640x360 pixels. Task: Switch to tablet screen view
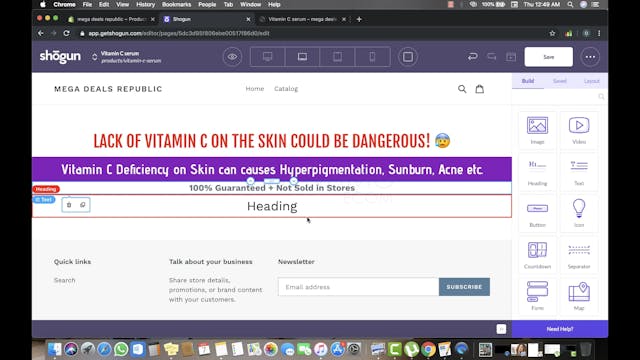pyautogui.click(x=338, y=57)
